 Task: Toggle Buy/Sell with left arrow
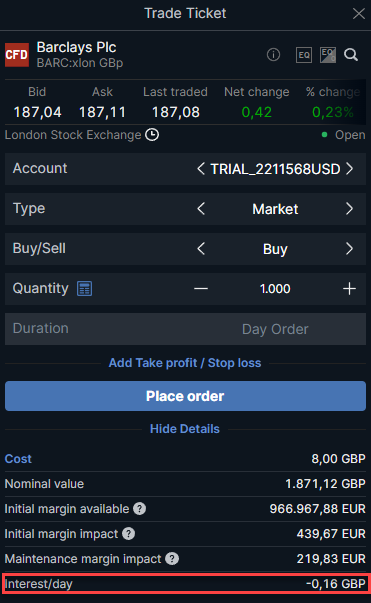click(201, 249)
